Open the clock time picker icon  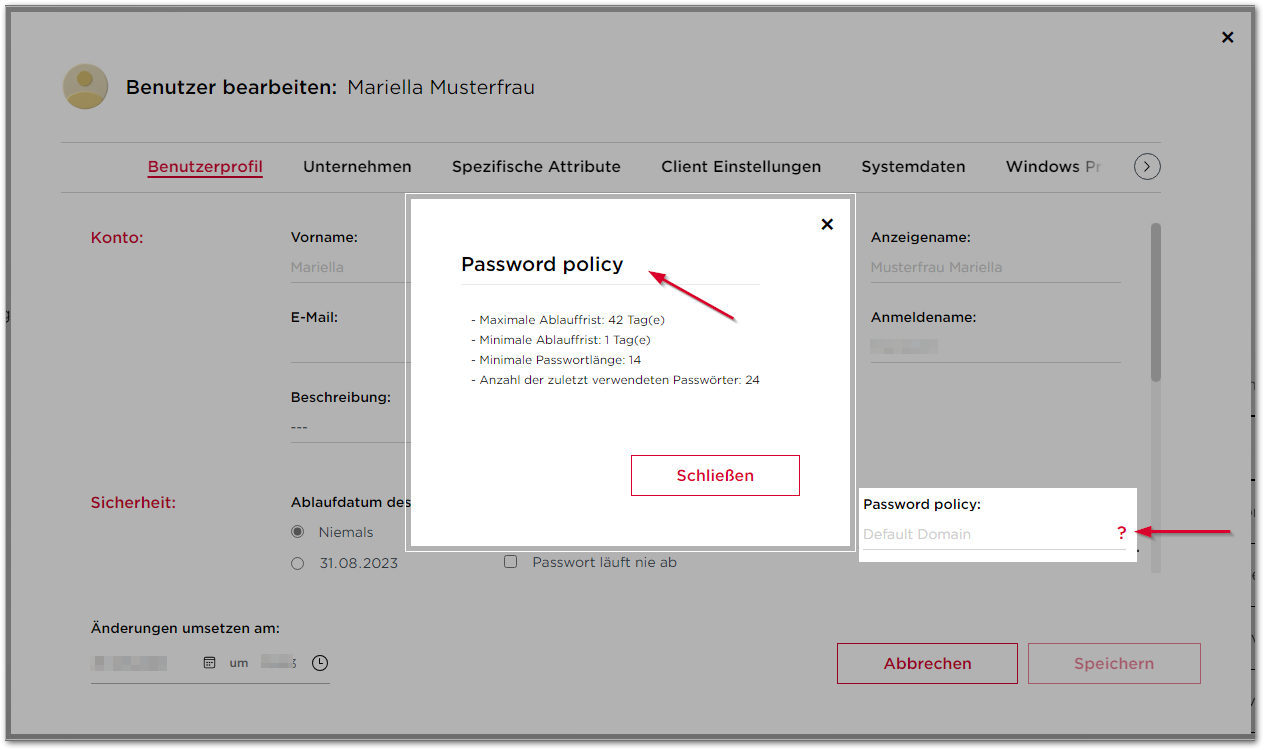pos(320,663)
